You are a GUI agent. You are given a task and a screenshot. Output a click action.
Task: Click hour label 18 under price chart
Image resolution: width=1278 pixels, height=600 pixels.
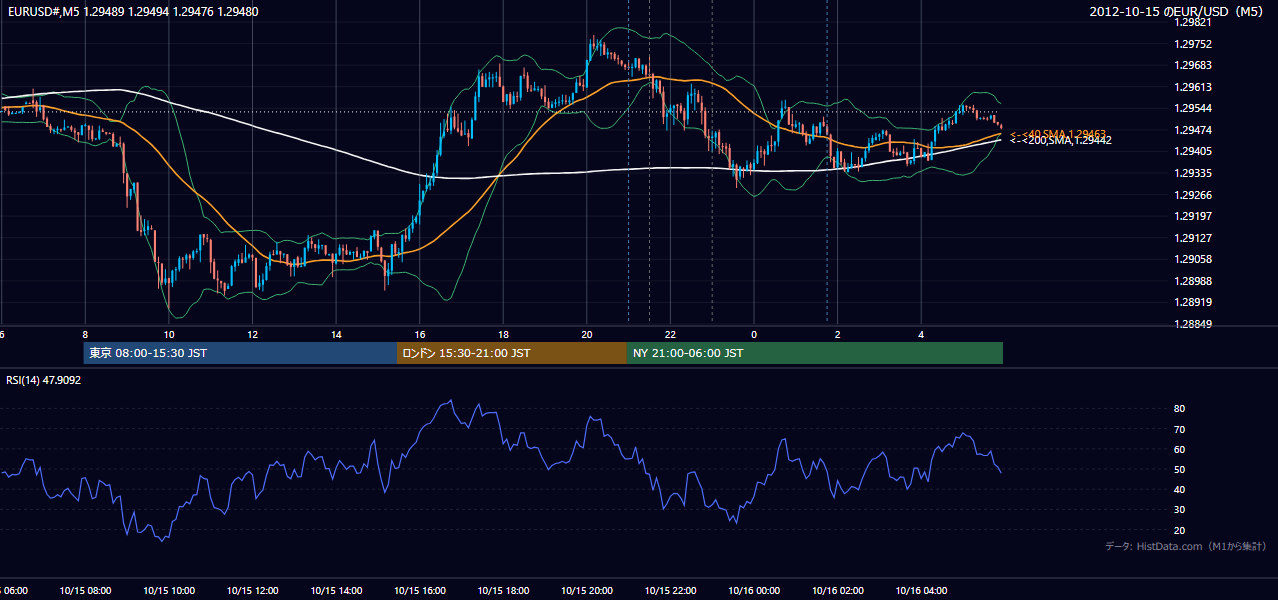click(x=503, y=335)
